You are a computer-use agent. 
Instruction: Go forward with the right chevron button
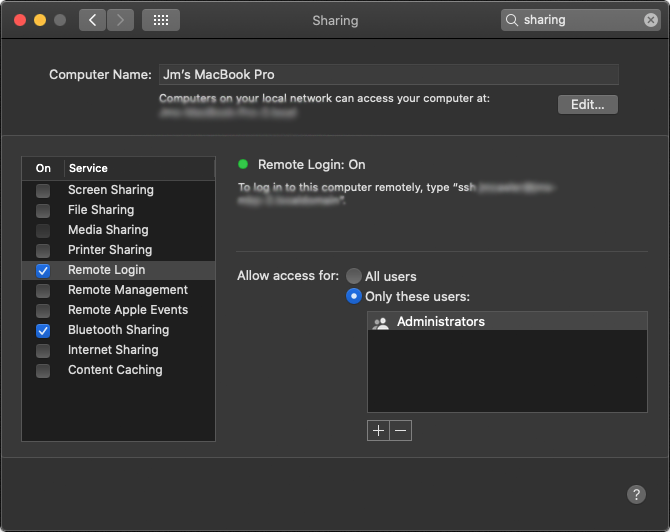click(x=120, y=20)
